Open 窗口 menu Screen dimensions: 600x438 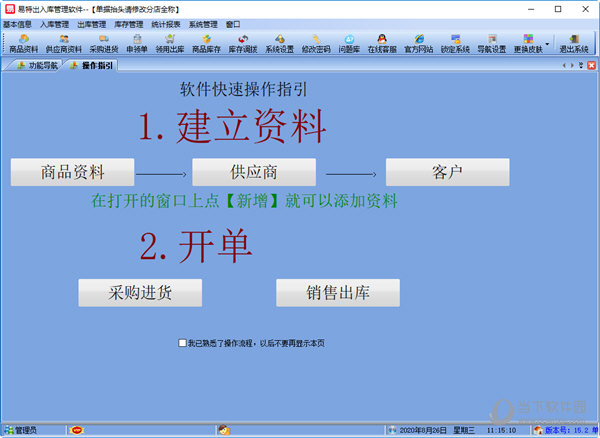(233, 24)
